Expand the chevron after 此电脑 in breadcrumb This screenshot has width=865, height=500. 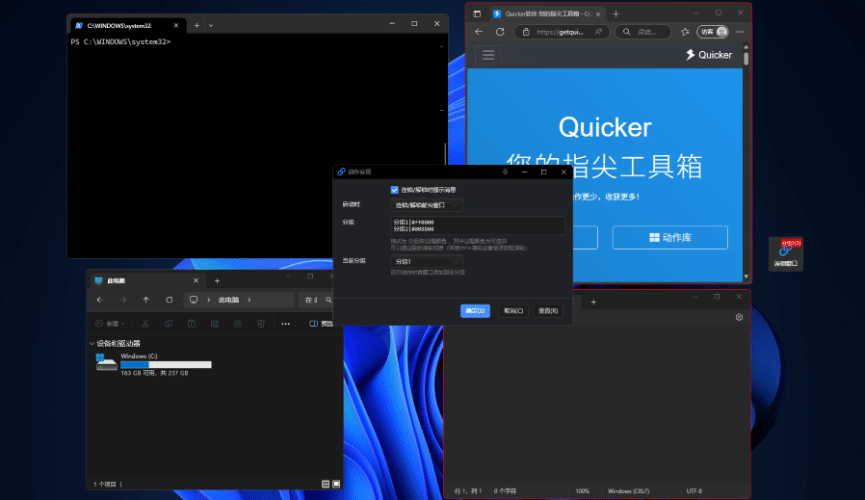(x=249, y=300)
